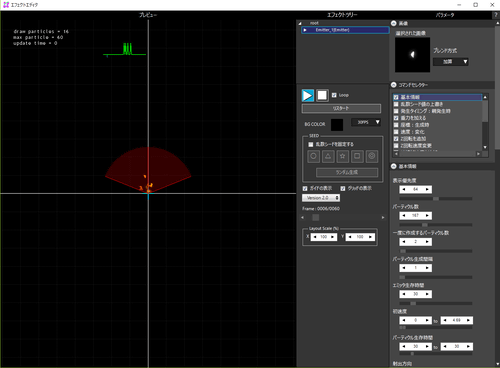Select the triangle seed preset icon

coord(328,156)
